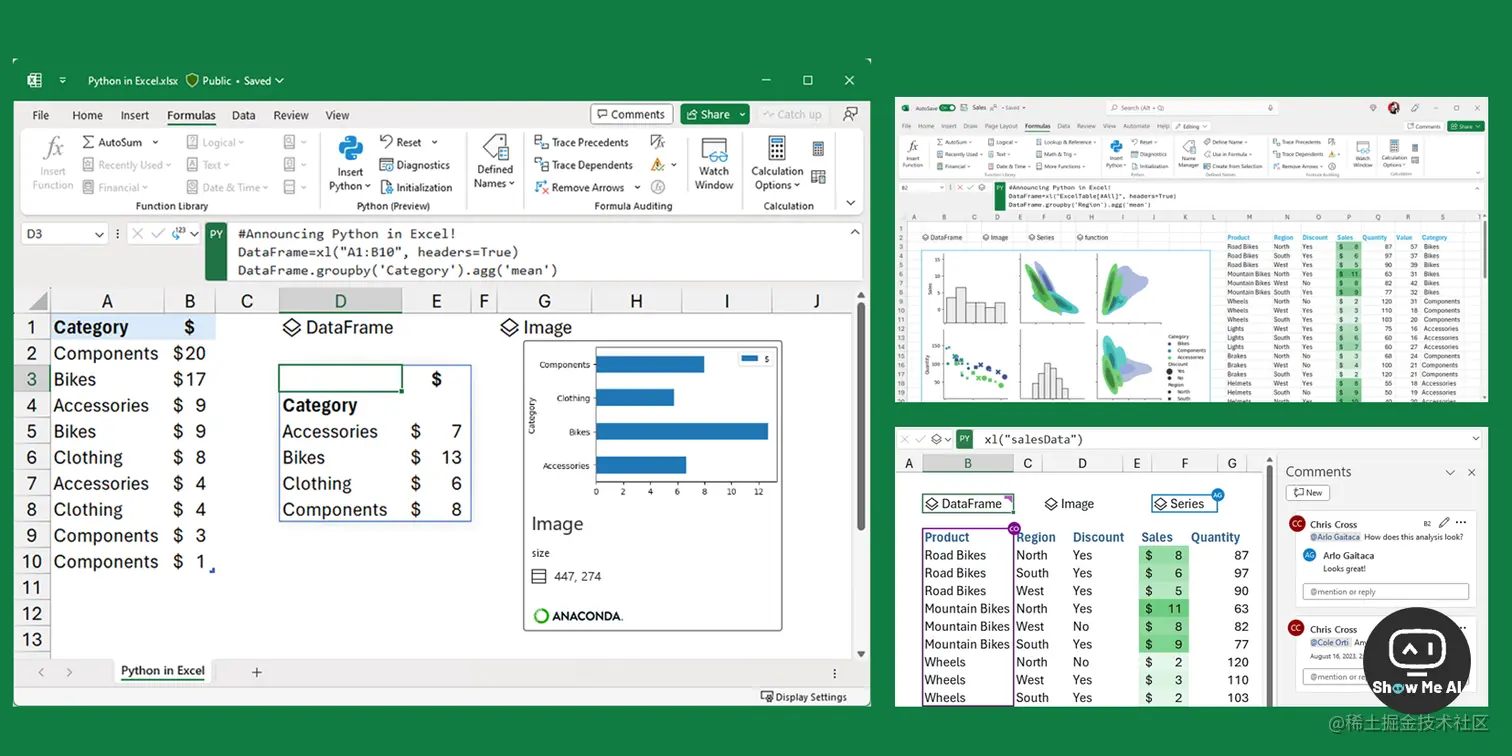Click Remove Arrows in Python in Excel.xlsx window
The image size is (1512, 756).
coord(579,187)
